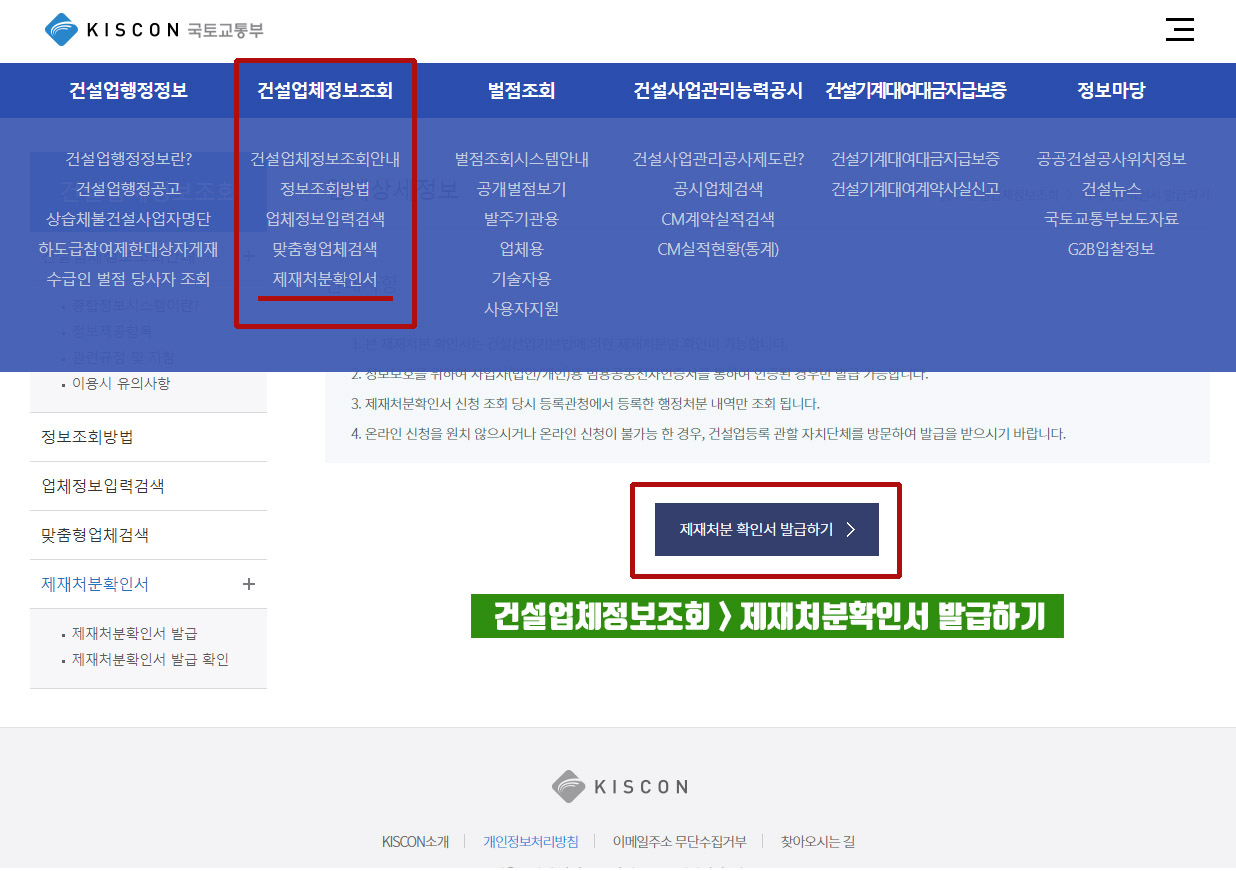The image size is (1236, 871).
Task: Open 이메일주소 무단수집거부 footer link
Action: coord(679,842)
